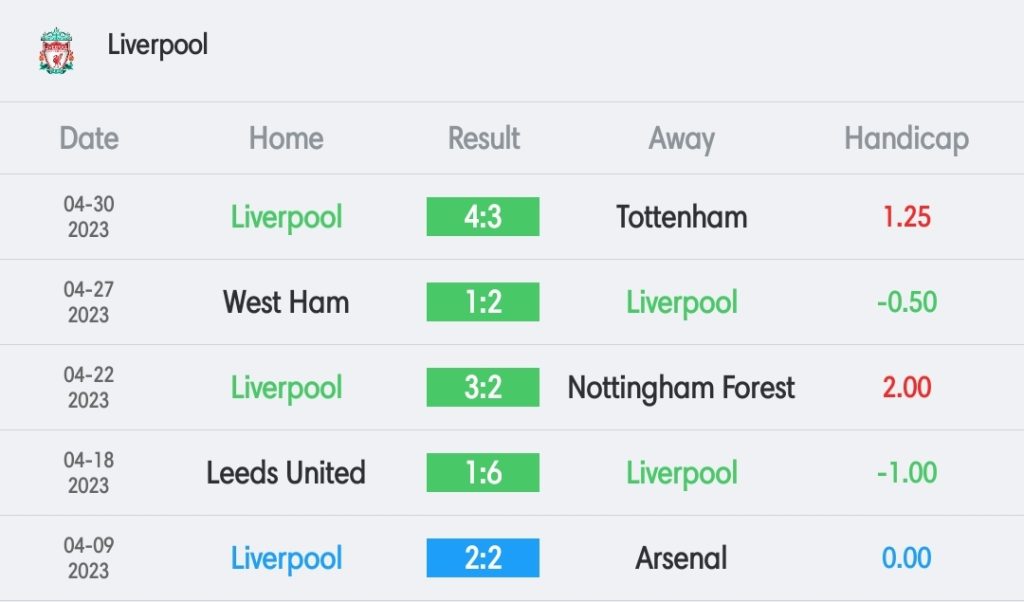
Task: Open the 3:2 Nottingham Forest result badge
Action: [483, 387]
